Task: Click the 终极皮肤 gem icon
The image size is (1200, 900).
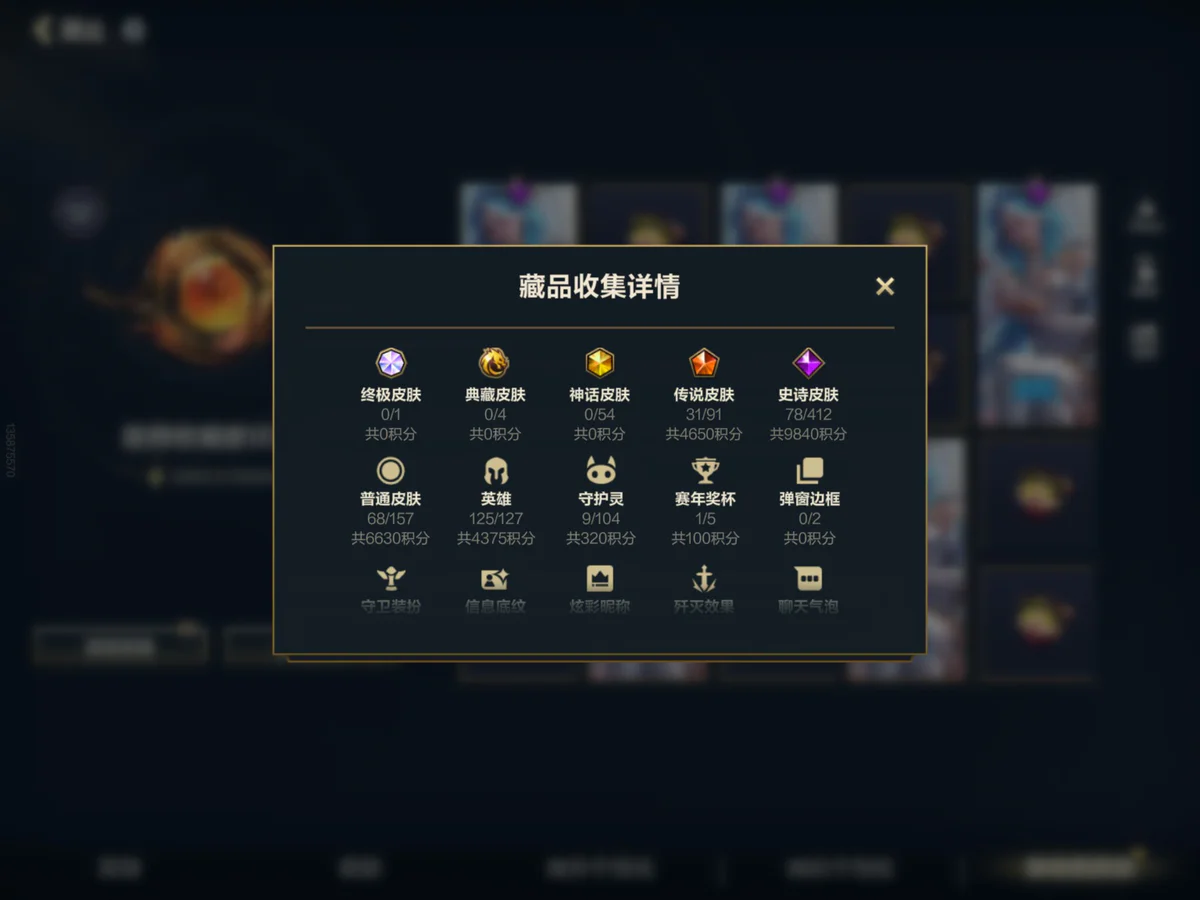Action: pos(391,362)
